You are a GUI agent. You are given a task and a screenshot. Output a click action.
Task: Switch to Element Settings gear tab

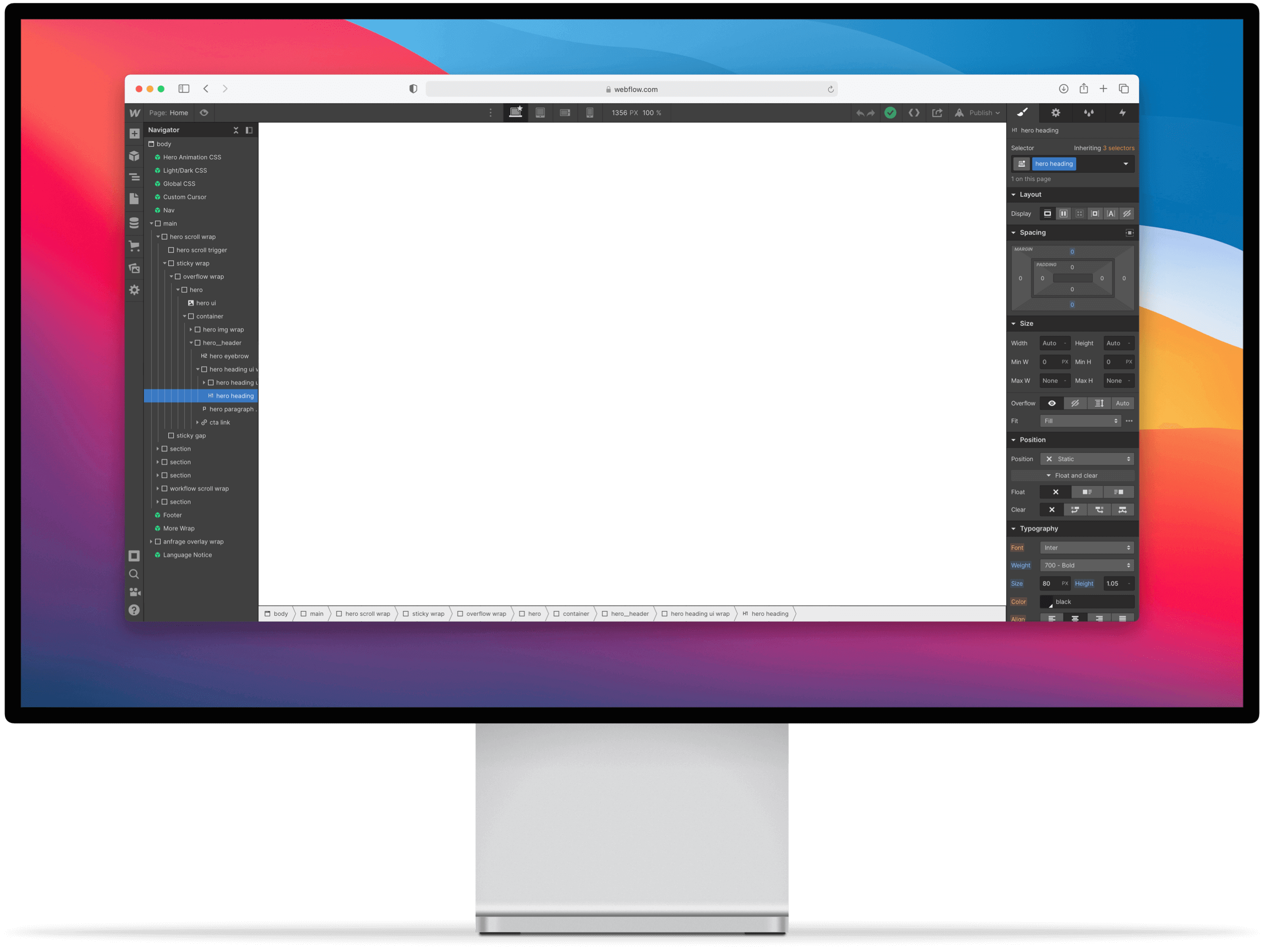click(x=1055, y=112)
